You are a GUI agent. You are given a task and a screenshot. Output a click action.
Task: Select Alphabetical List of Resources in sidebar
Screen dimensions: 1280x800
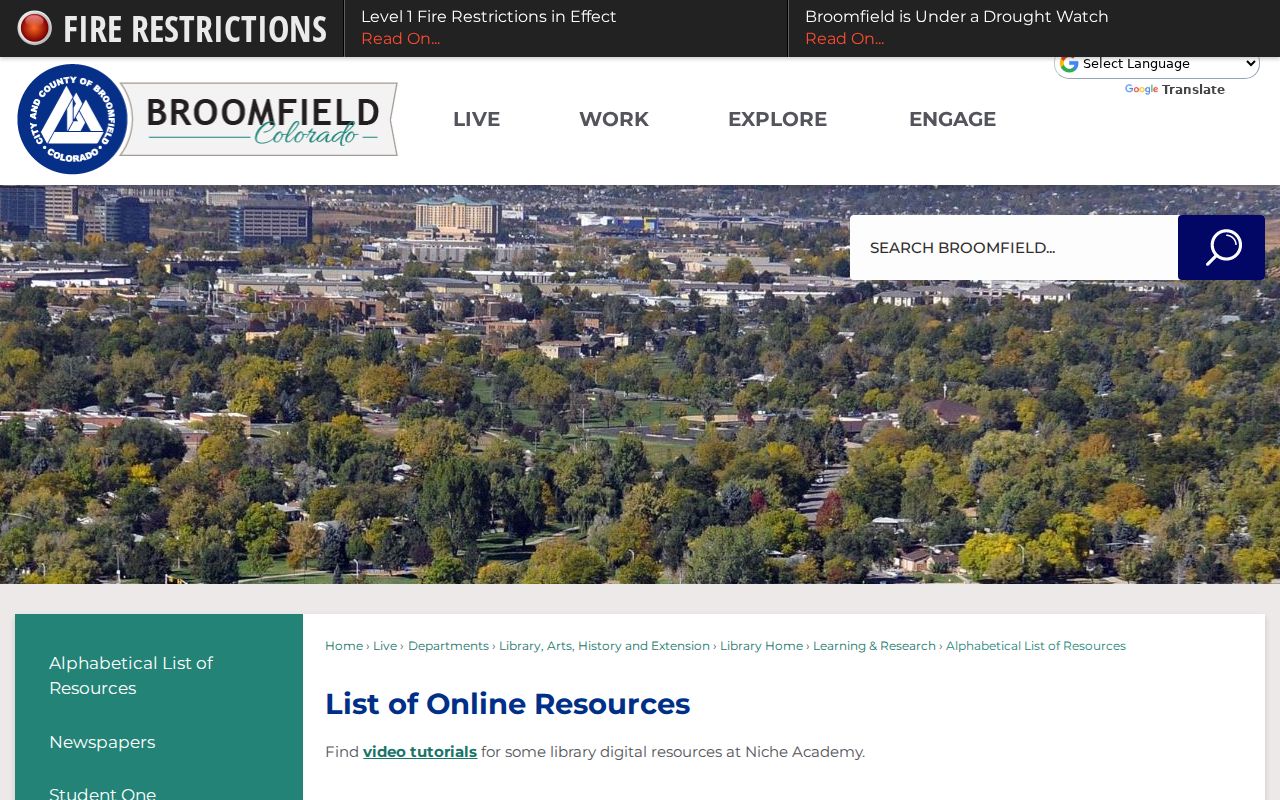(131, 676)
